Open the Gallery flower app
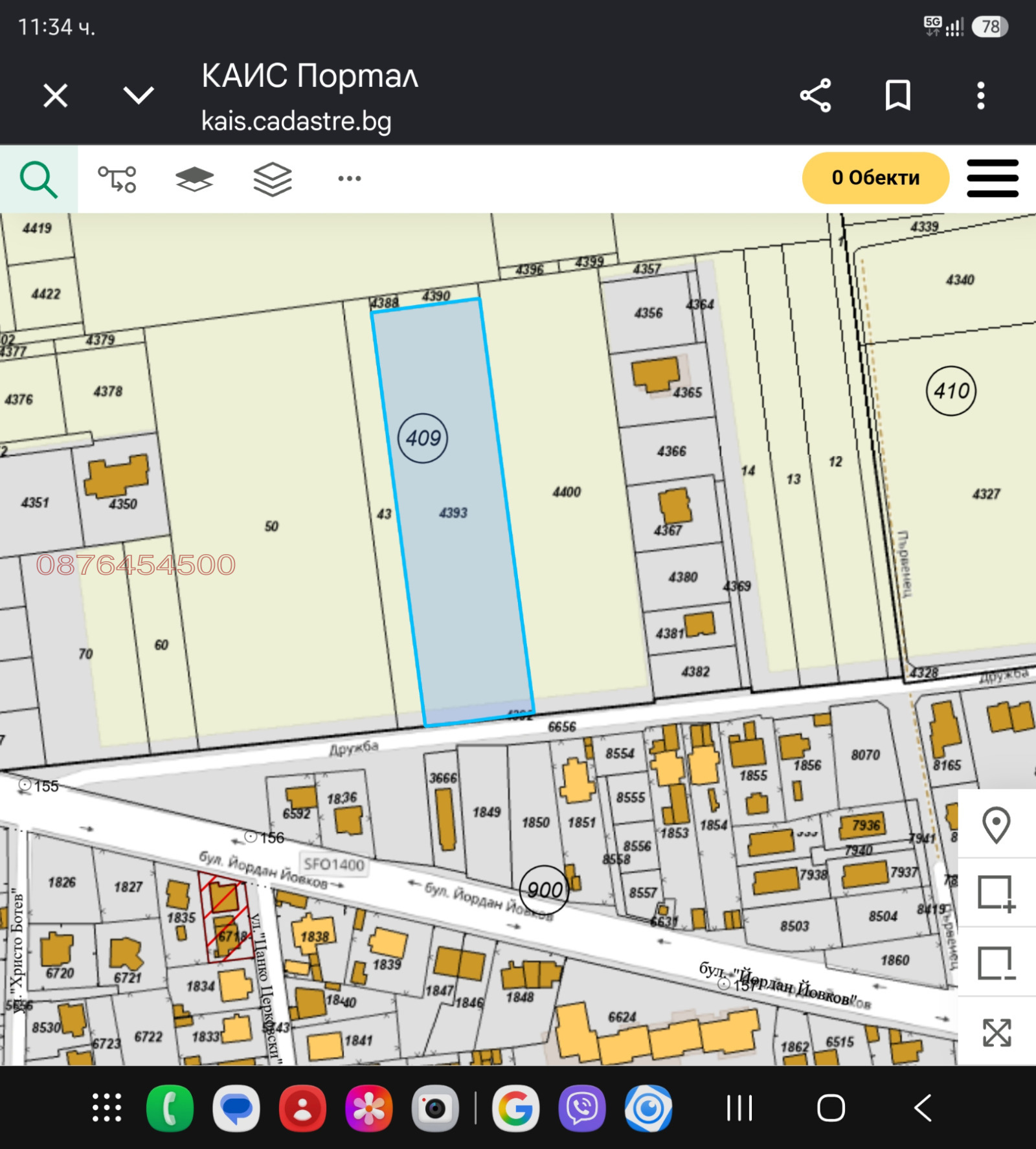1036x1149 pixels. [x=368, y=1108]
